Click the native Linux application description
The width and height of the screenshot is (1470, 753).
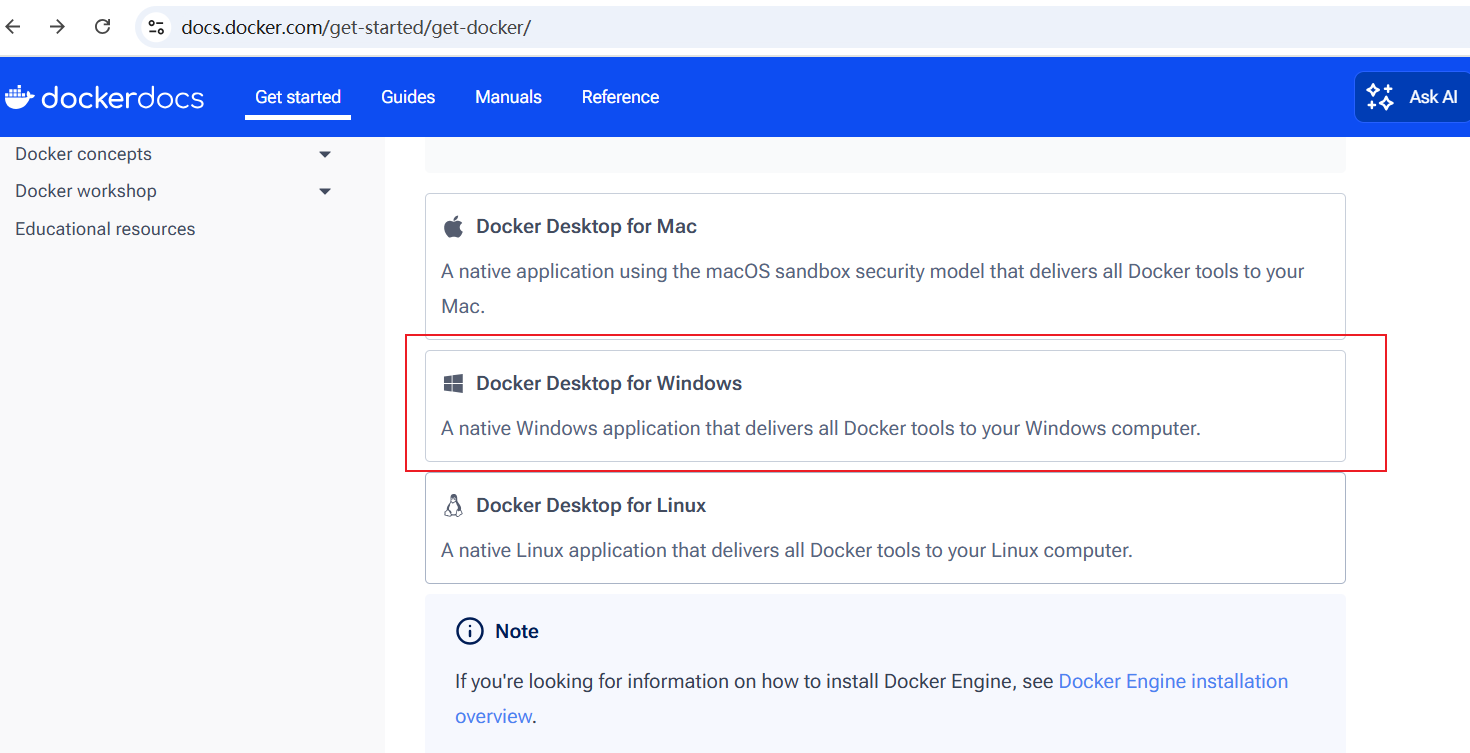coord(787,550)
